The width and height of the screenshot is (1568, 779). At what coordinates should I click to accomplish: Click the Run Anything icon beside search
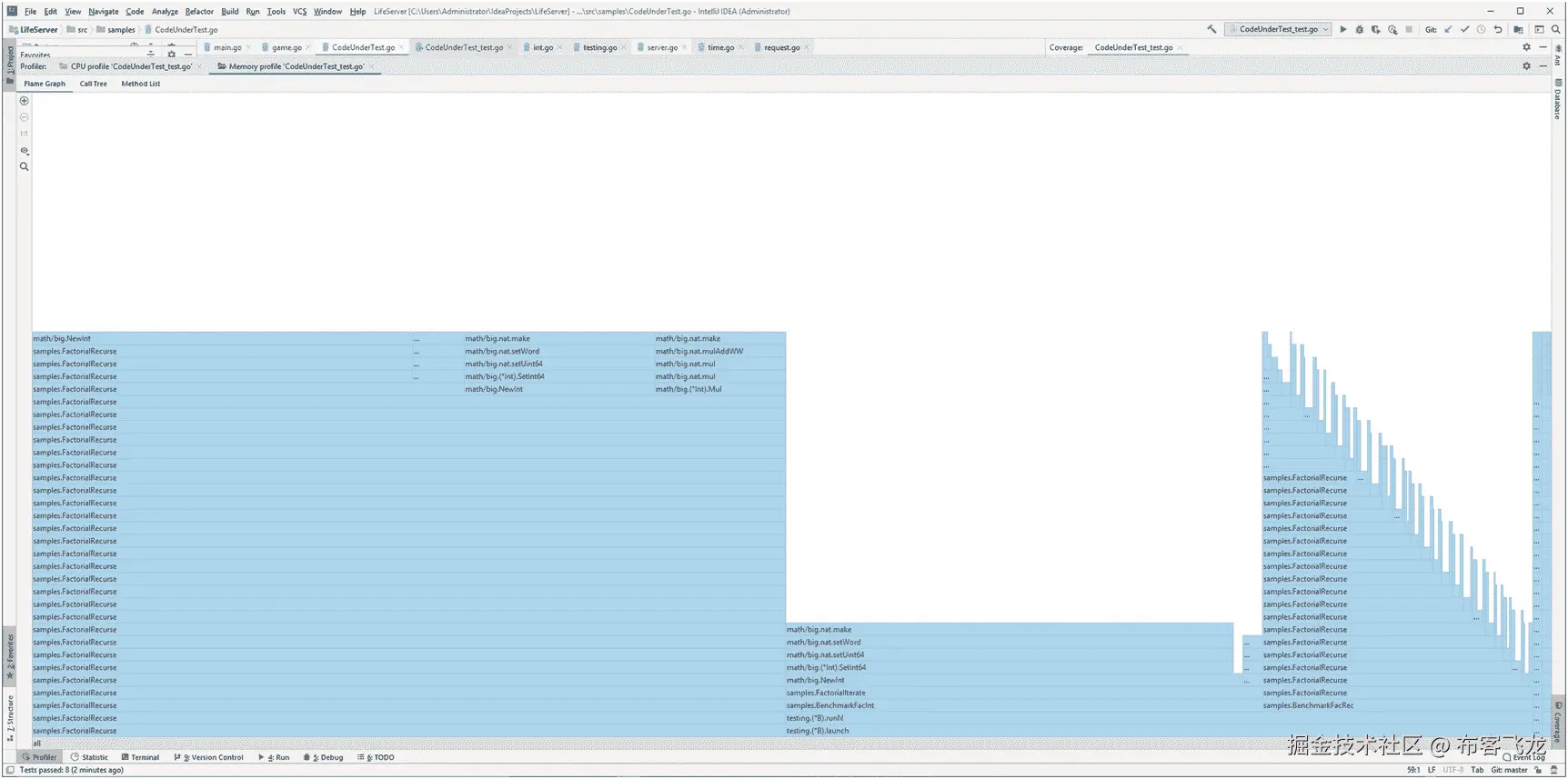(x=1539, y=29)
